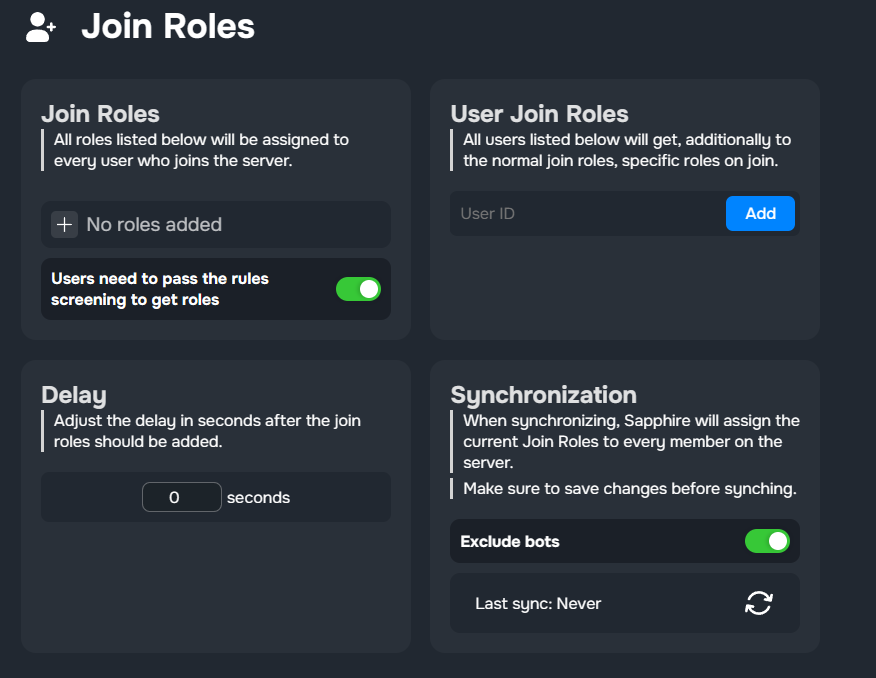Click the large "Join Roles" page title

tap(168, 27)
